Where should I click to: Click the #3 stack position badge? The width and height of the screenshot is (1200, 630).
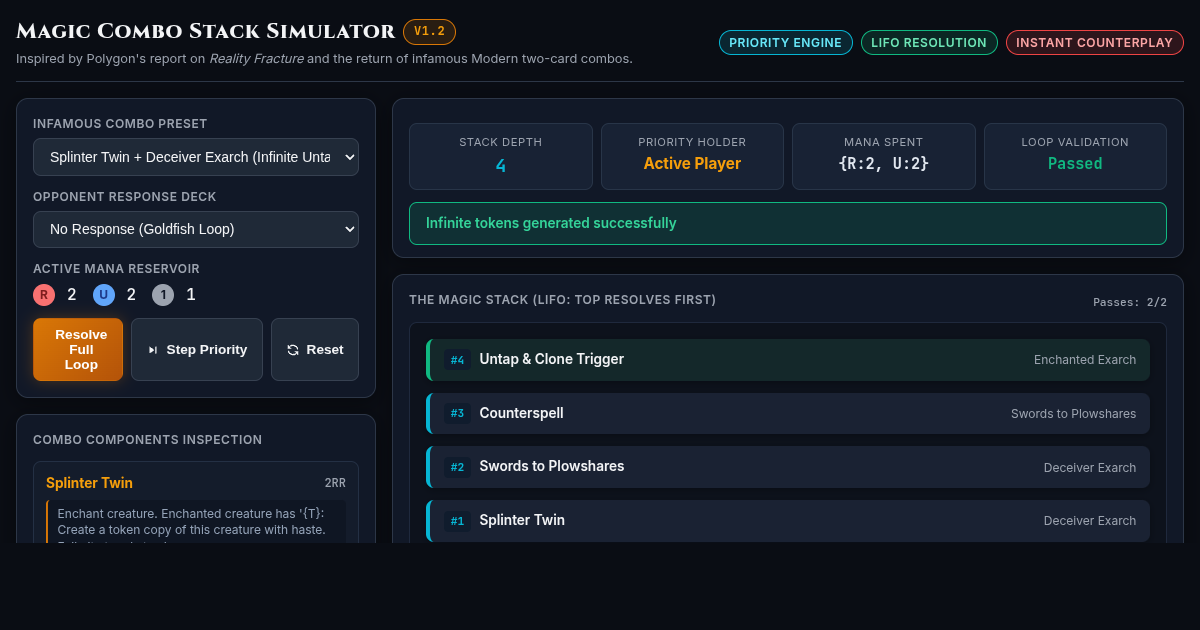click(x=457, y=413)
